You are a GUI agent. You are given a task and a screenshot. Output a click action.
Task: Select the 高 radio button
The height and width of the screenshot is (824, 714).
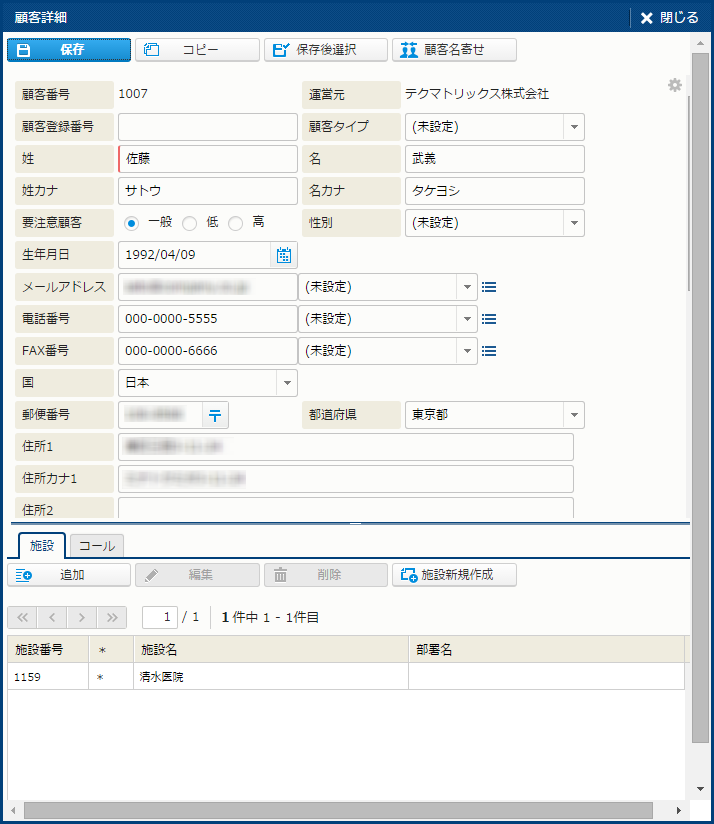pyautogui.click(x=236, y=223)
